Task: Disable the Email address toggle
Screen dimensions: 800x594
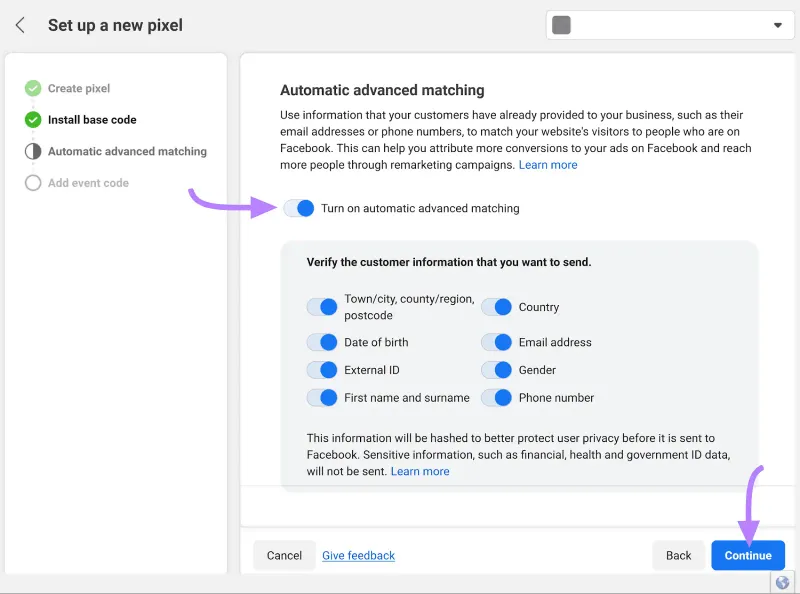Action: (x=498, y=342)
